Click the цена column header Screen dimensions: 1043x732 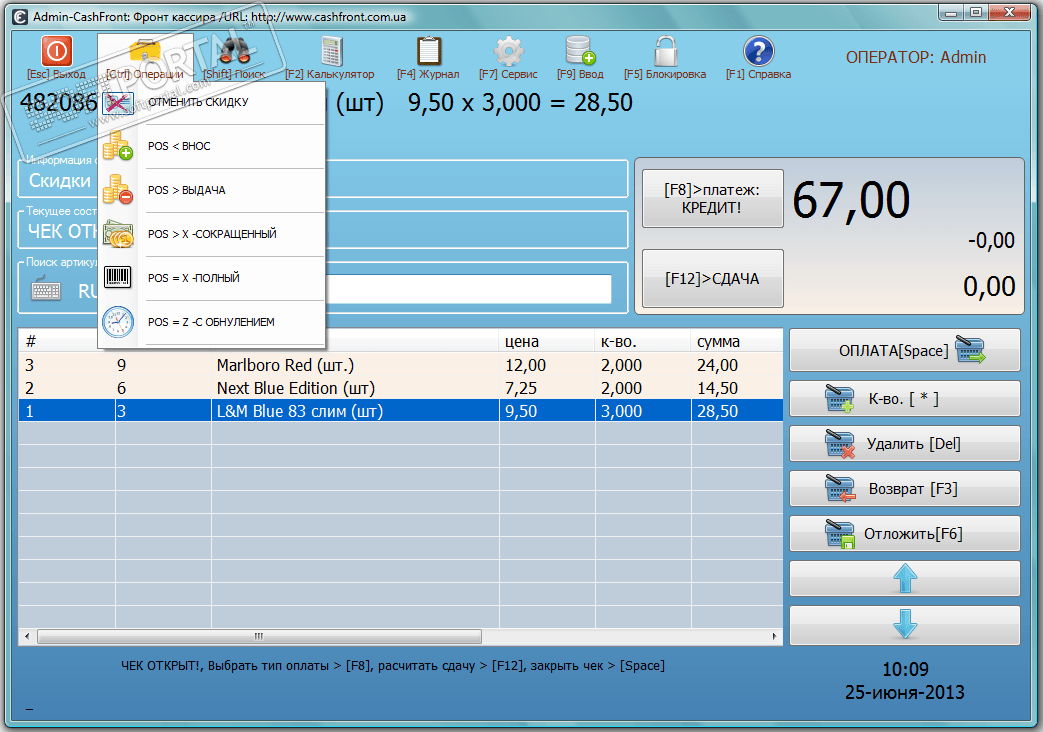pyautogui.click(x=547, y=341)
